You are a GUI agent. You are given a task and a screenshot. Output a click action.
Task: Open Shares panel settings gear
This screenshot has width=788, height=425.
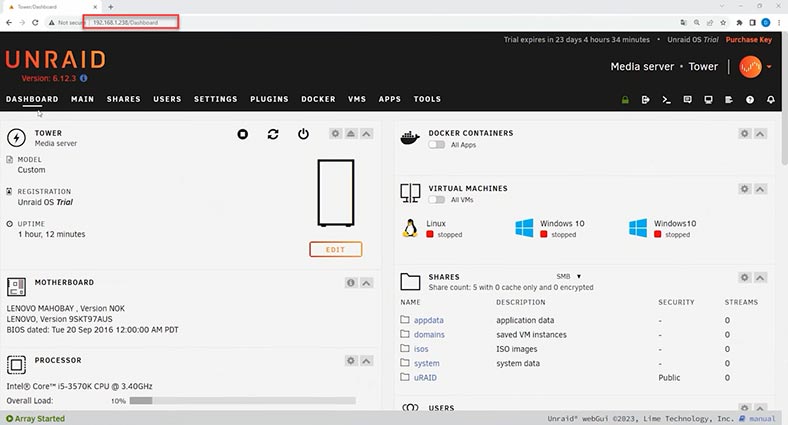[744, 277]
